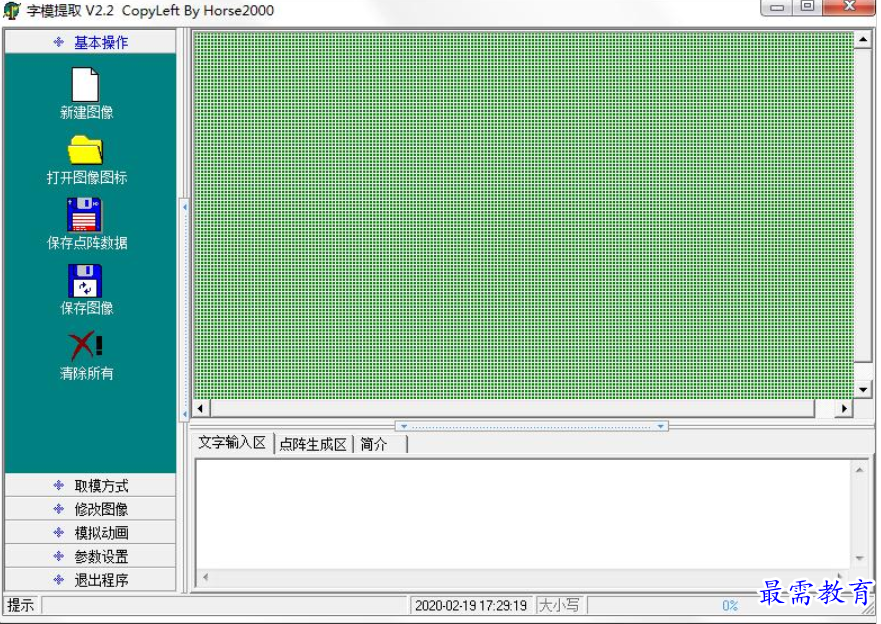Click the canvas scroll right arrow
This screenshot has height=624, width=881.
point(844,408)
